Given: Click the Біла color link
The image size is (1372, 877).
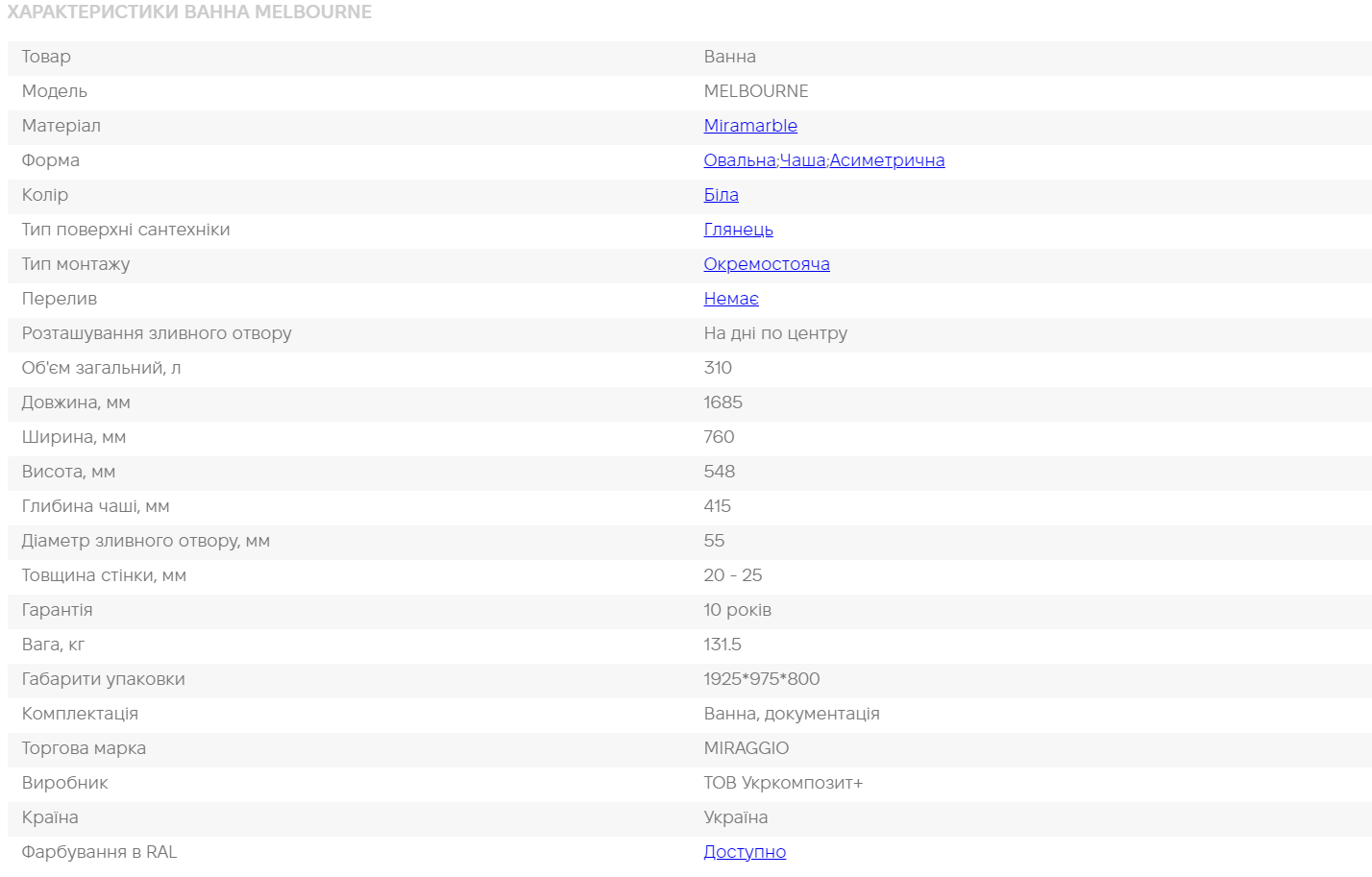Looking at the screenshot, I should pos(721,195).
